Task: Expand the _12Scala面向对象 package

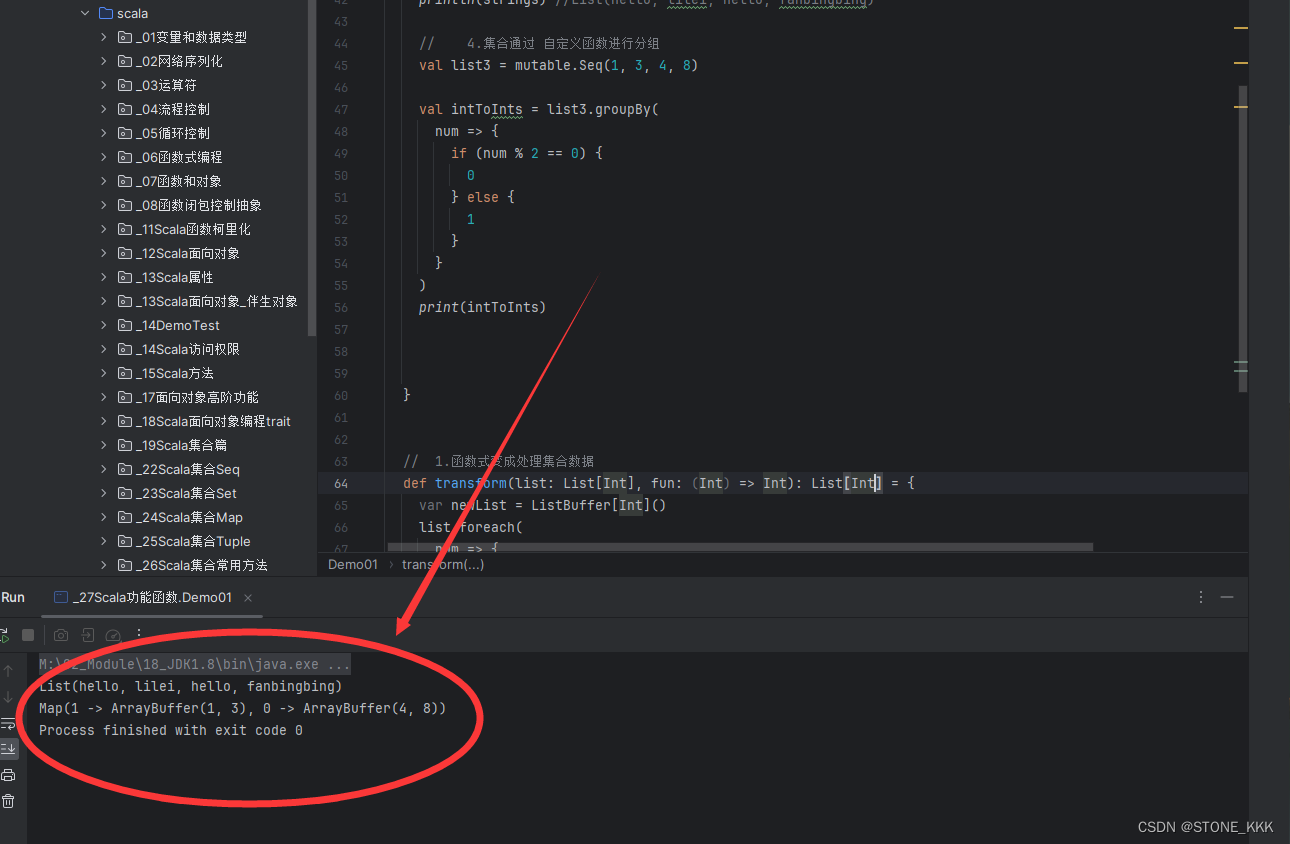Action: point(104,253)
